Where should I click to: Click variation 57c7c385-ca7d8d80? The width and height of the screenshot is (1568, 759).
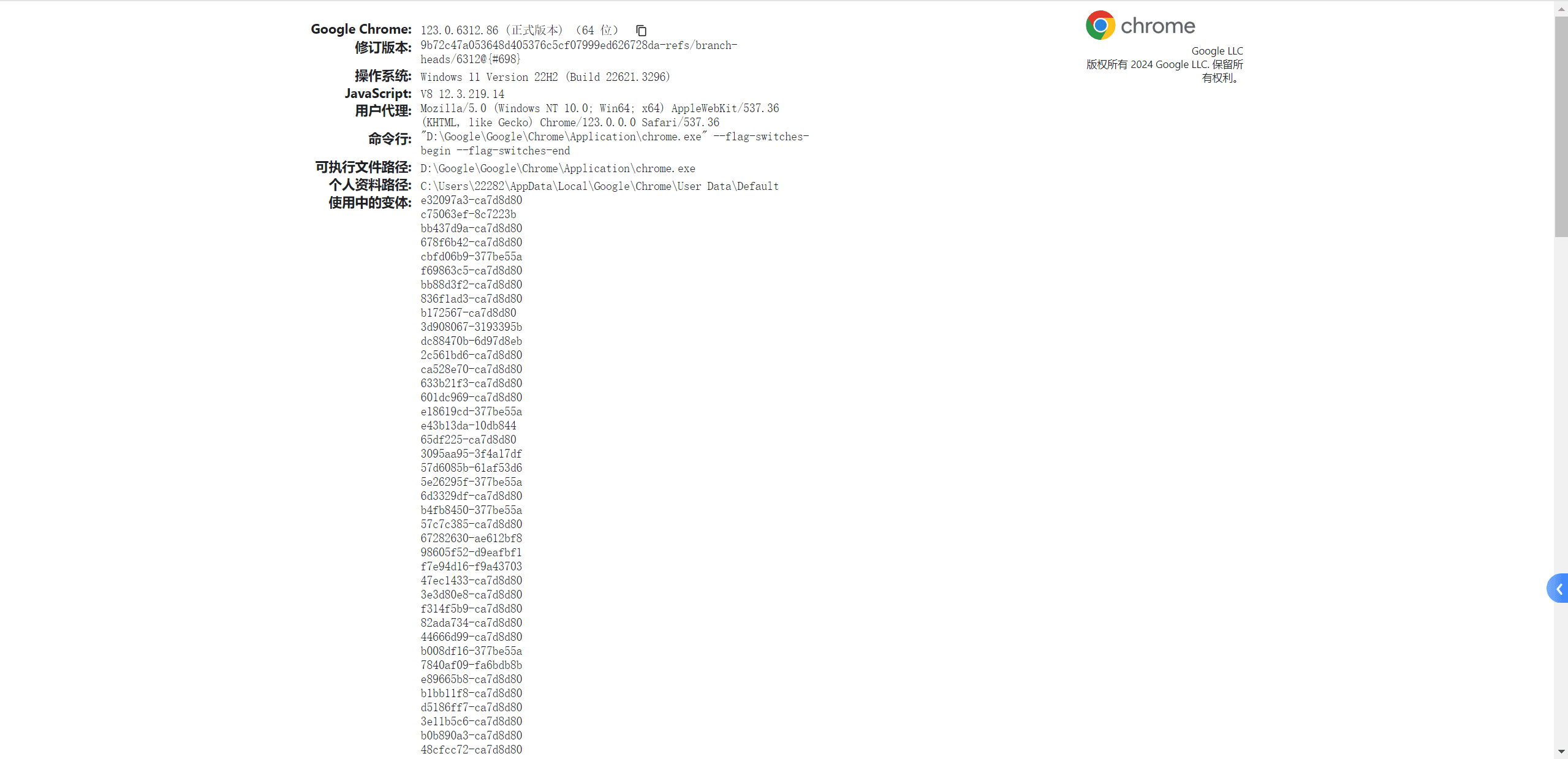(x=471, y=524)
